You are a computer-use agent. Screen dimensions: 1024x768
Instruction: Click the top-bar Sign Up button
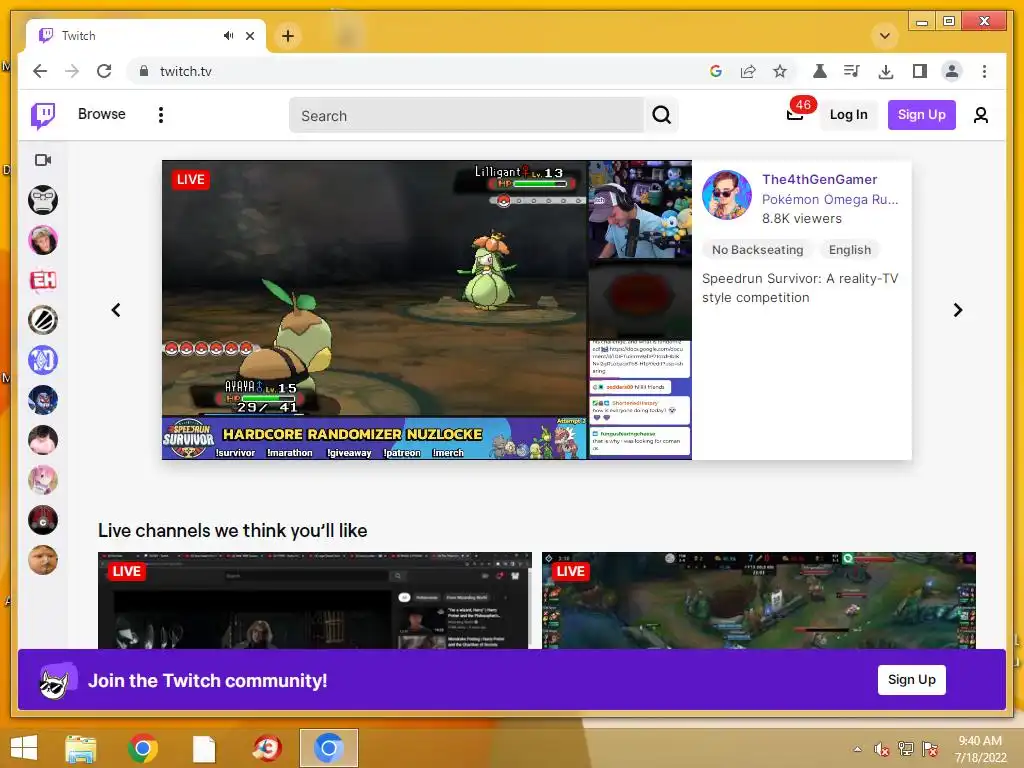pyautogui.click(x=921, y=115)
